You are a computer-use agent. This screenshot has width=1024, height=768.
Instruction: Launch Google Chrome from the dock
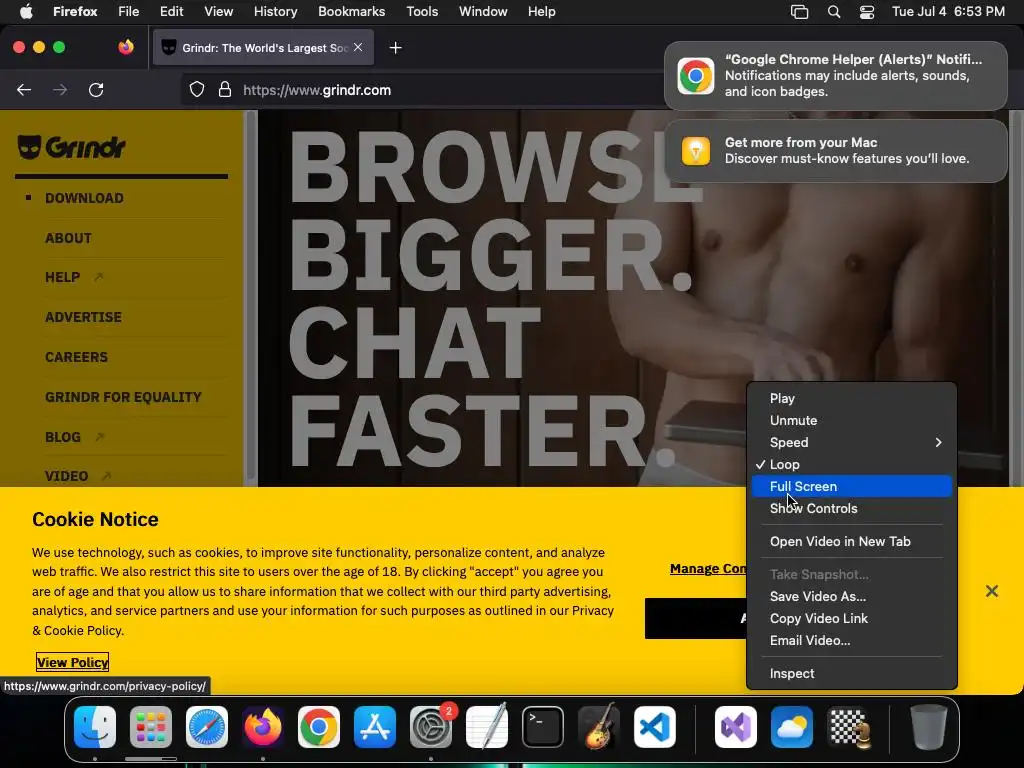click(319, 727)
